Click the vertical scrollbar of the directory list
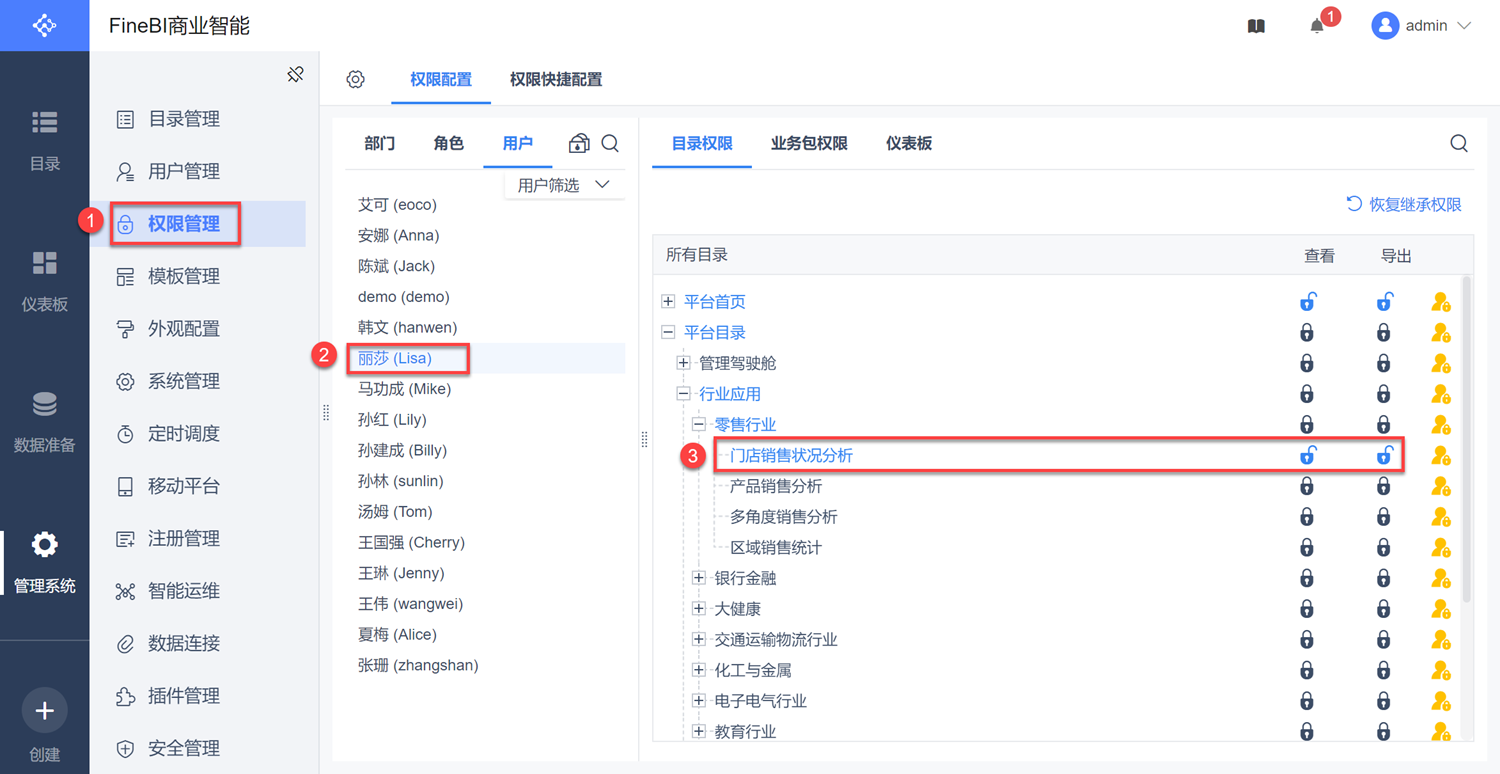 click(1466, 440)
